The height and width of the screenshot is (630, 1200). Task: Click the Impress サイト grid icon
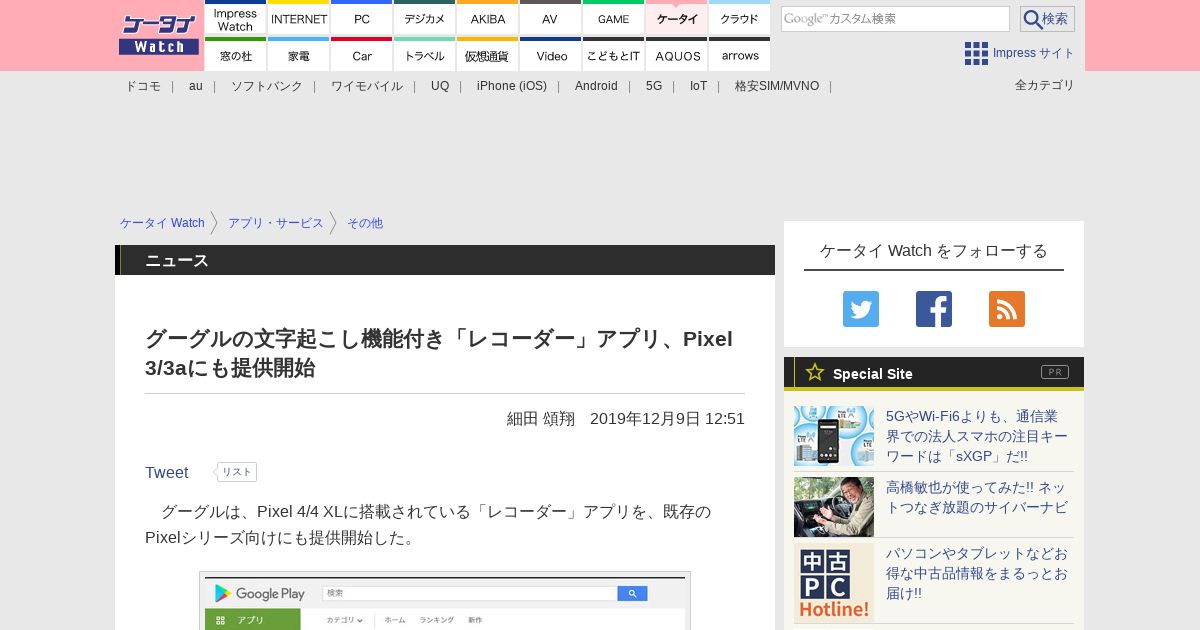976,53
